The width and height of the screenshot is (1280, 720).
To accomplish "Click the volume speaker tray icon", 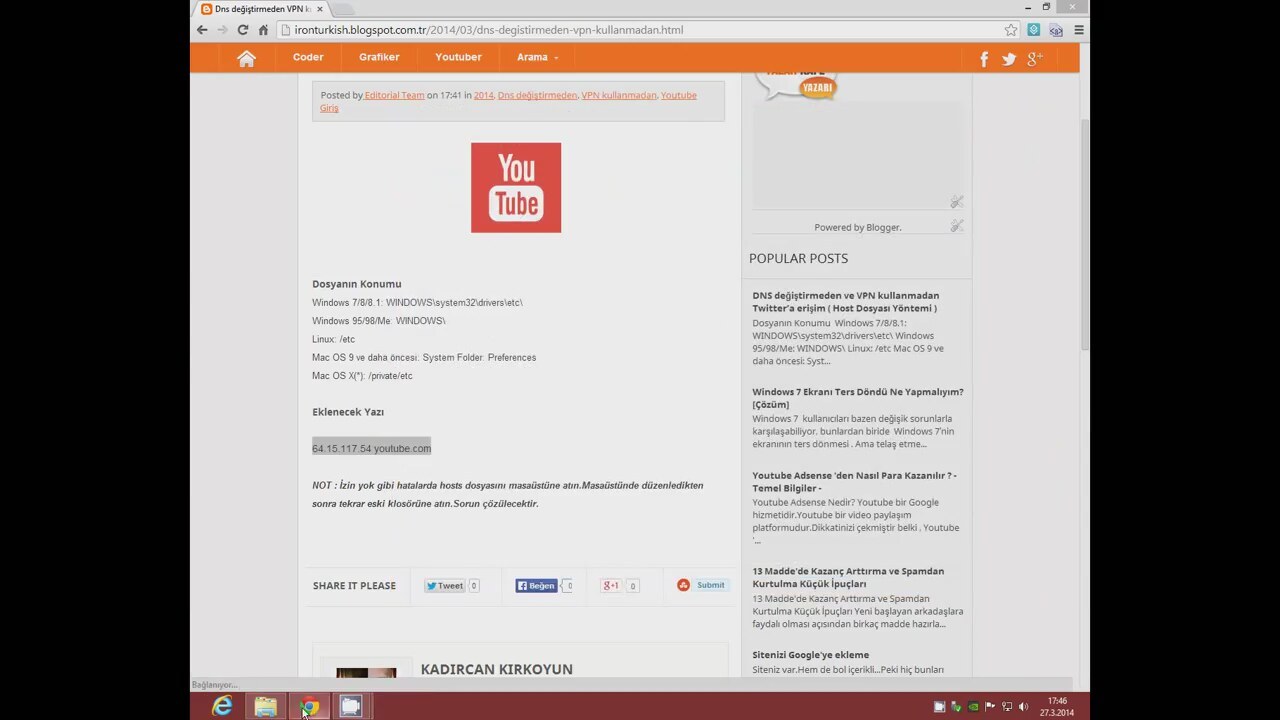I will pyautogui.click(x=1023, y=707).
